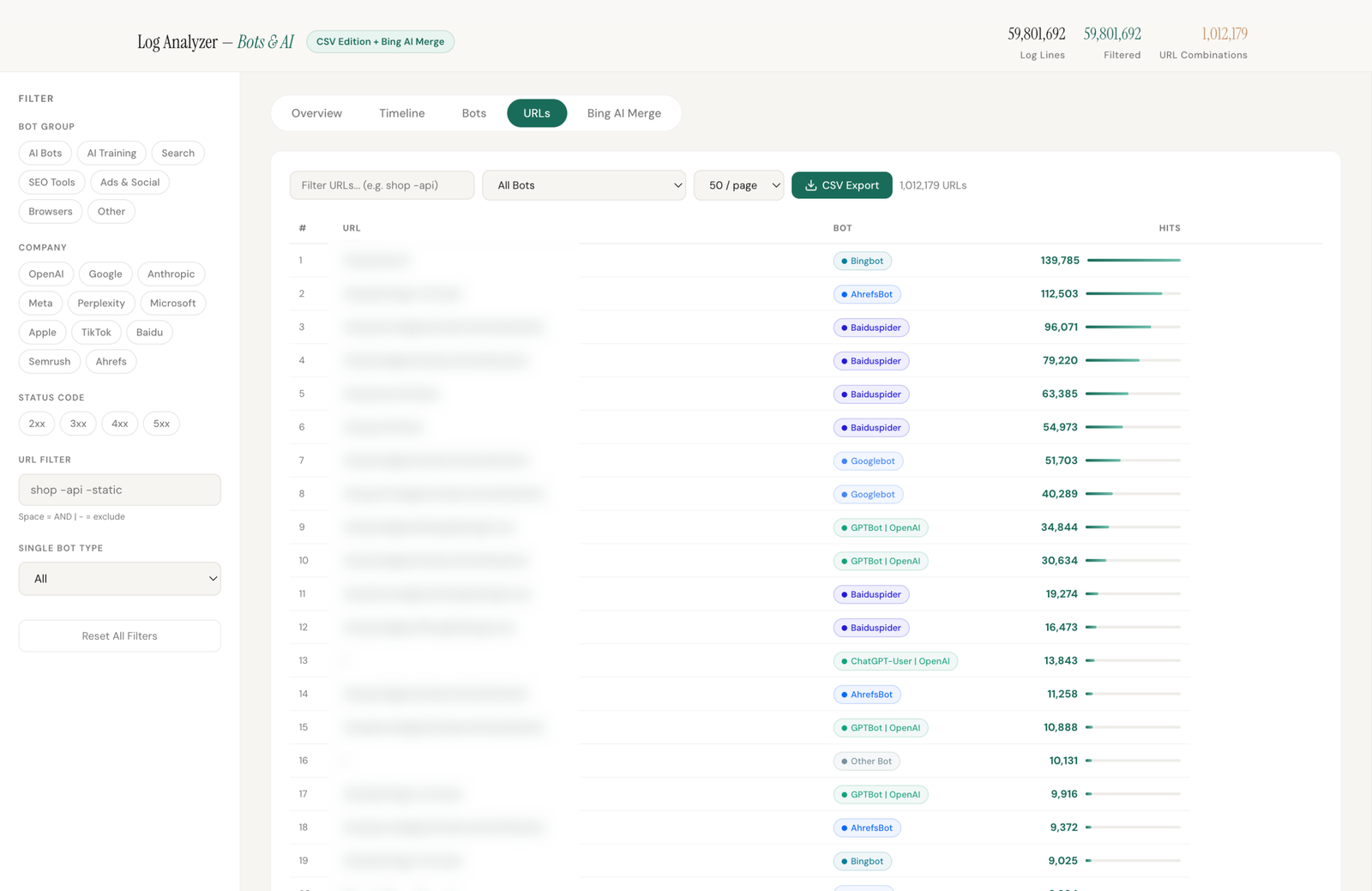Open the 50 / page dropdown
1372x891 pixels.
point(738,184)
